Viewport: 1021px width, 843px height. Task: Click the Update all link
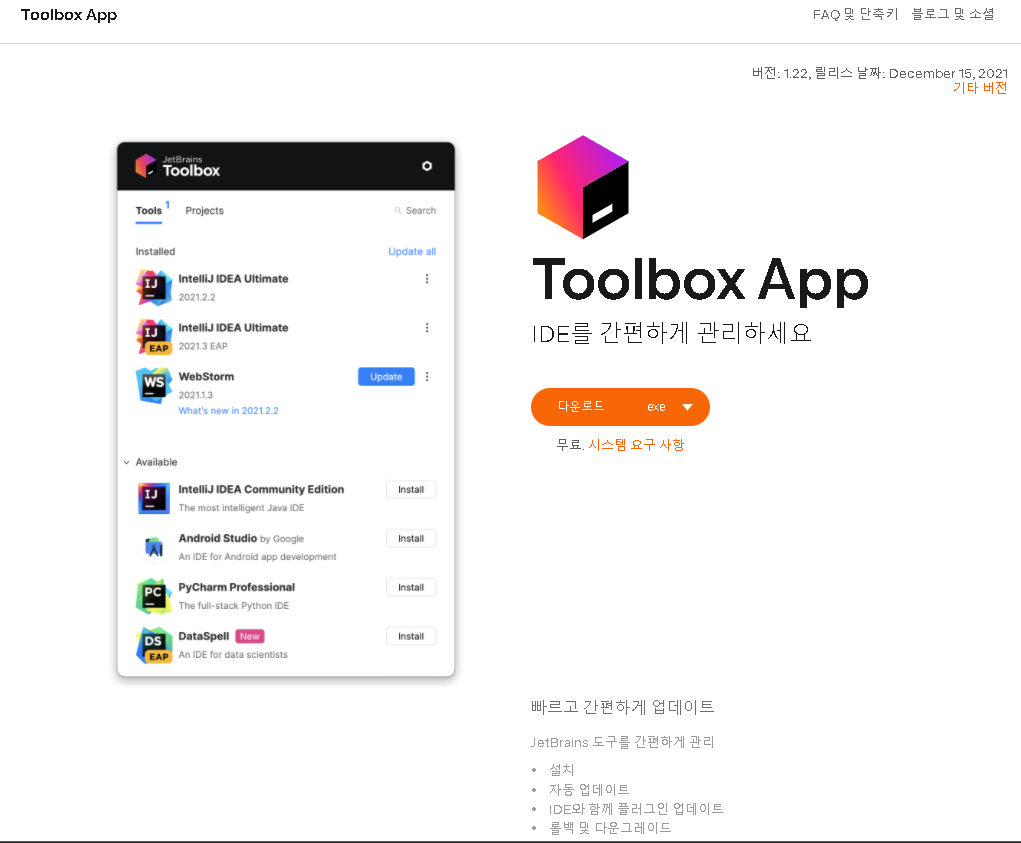pos(412,251)
